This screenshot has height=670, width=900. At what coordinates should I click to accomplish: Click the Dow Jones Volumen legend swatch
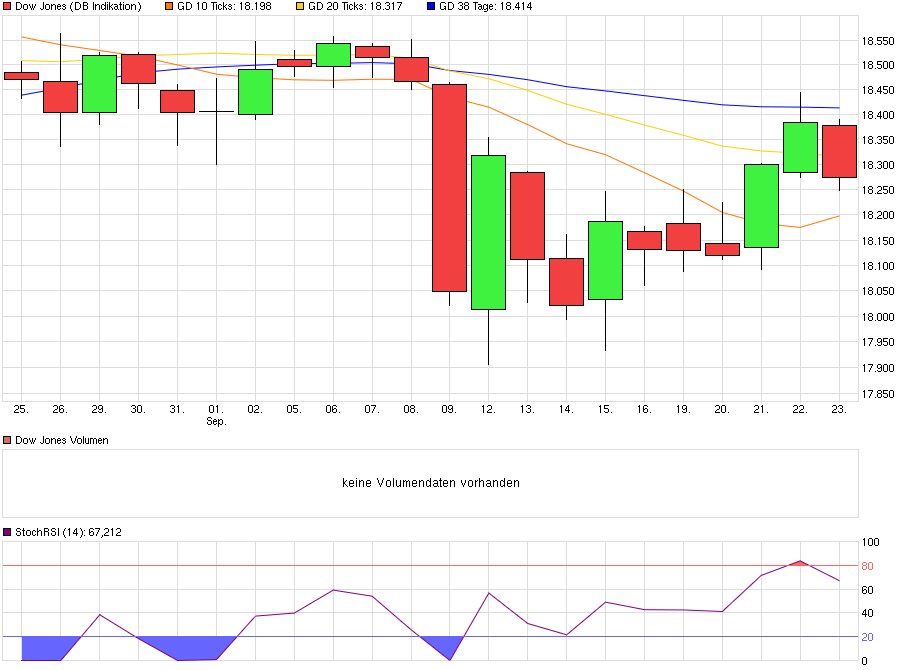[x=7, y=440]
